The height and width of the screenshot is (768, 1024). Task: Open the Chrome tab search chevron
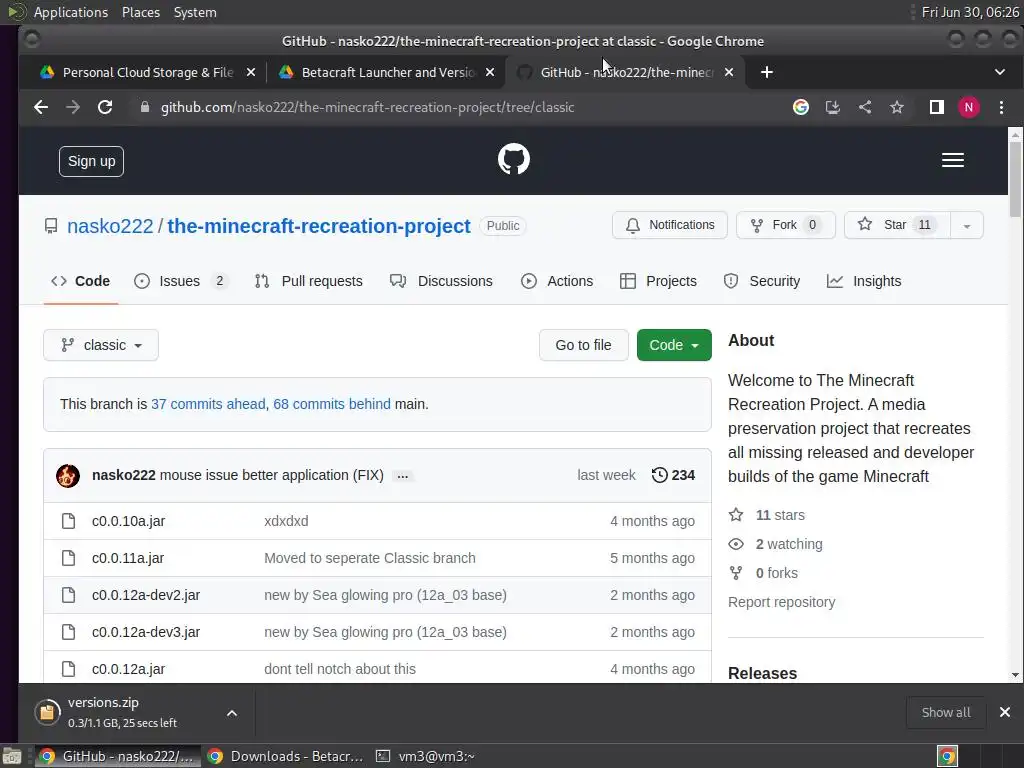999,72
